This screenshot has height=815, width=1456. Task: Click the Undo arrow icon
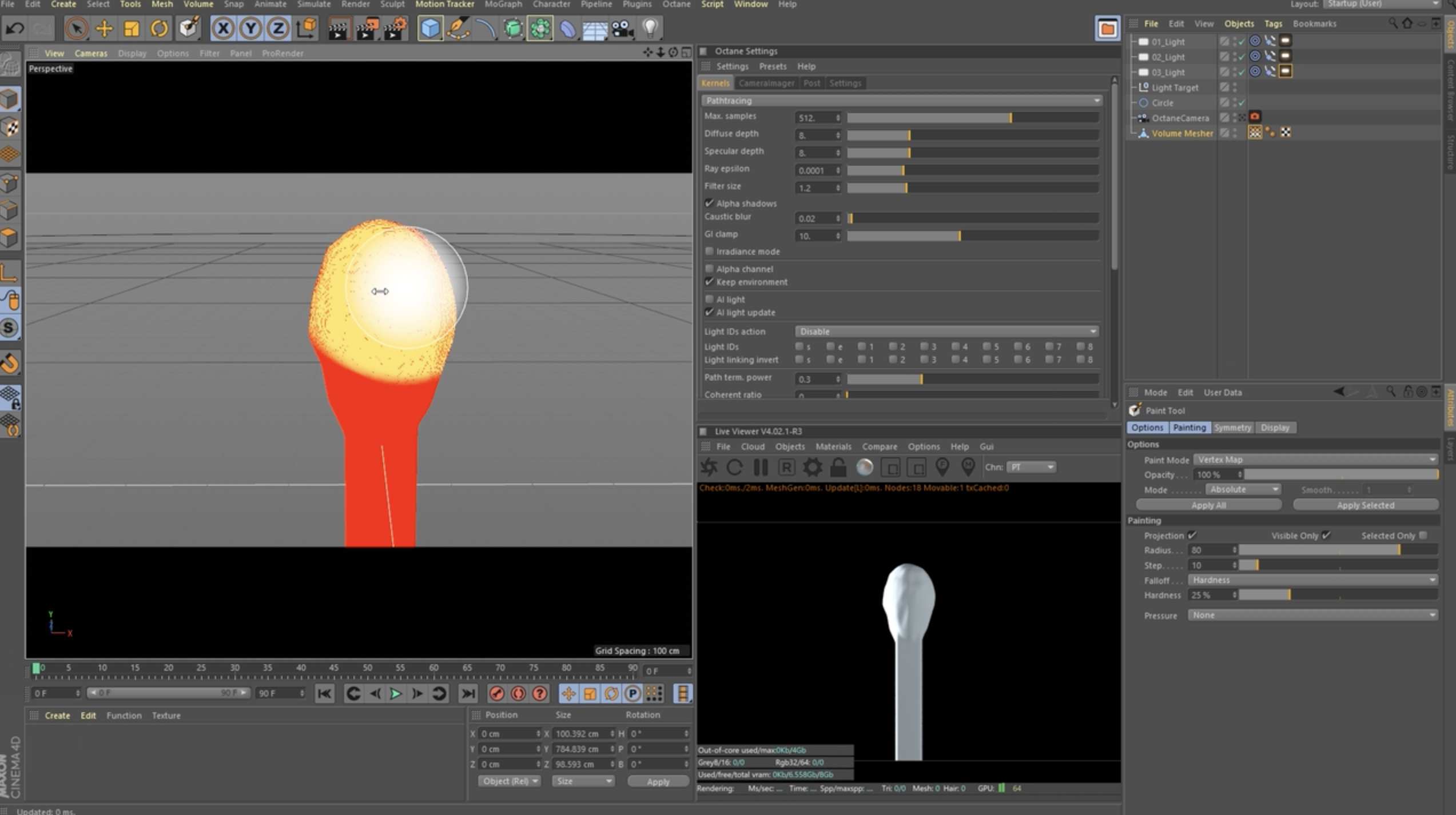point(15,28)
